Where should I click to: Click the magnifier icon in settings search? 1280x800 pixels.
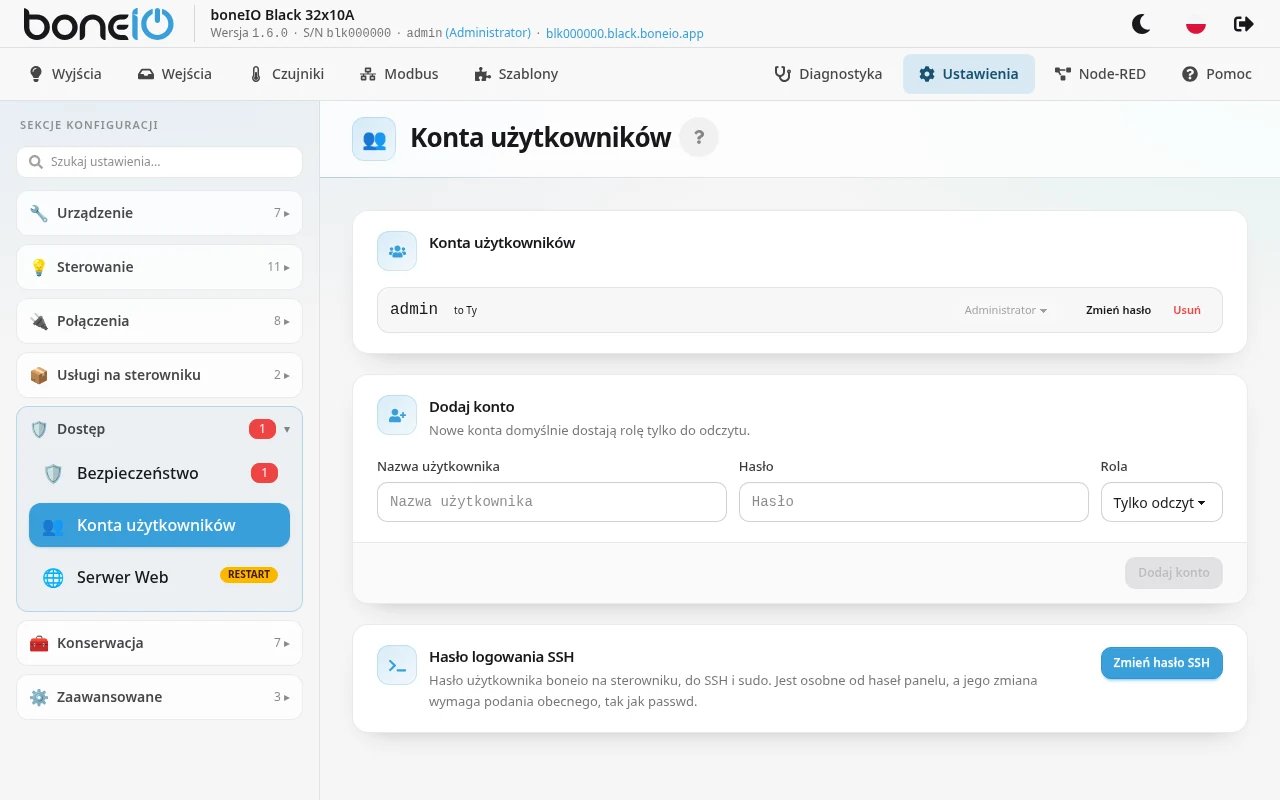pos(36,162)
